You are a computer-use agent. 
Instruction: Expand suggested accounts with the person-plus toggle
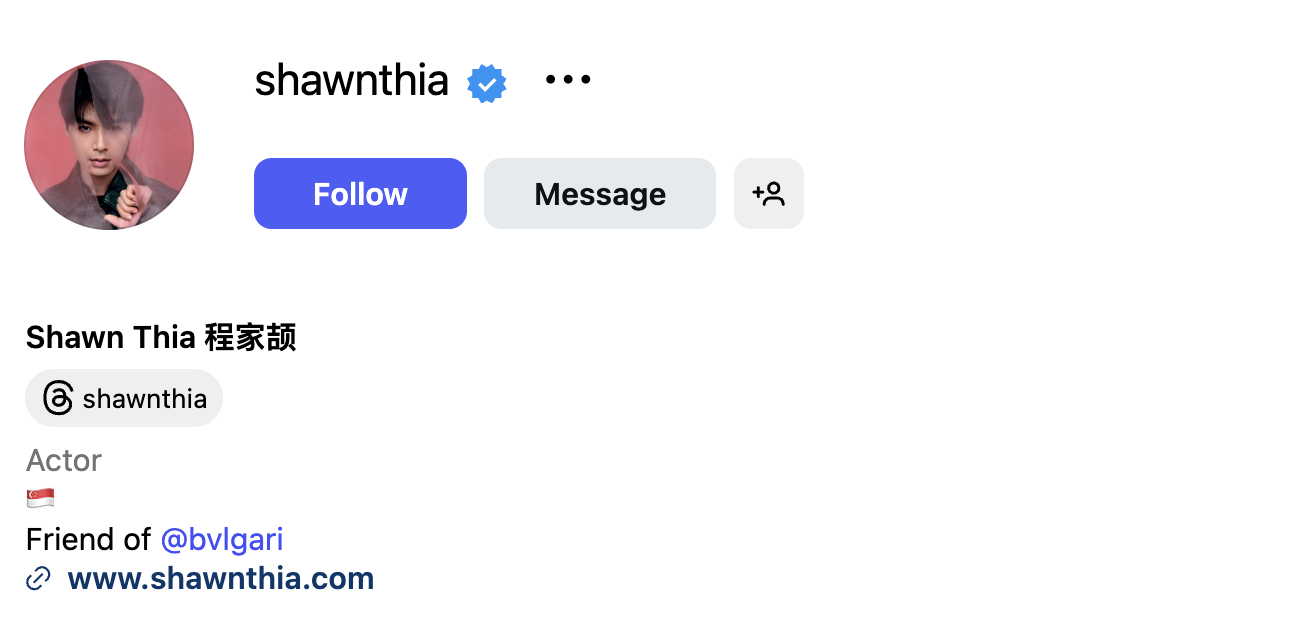(768, 193)
